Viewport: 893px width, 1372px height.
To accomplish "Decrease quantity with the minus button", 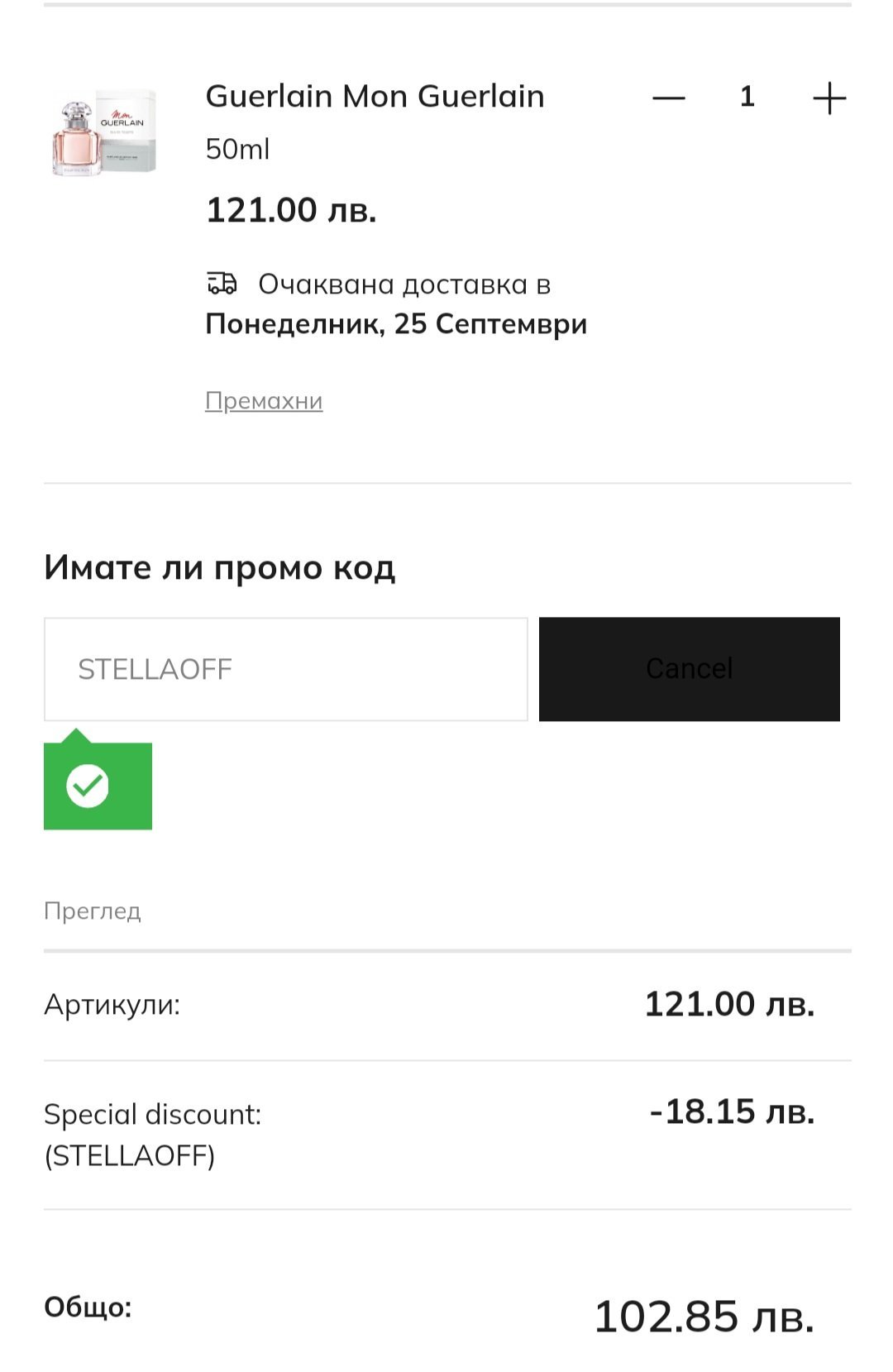I will tap(668, 98).
